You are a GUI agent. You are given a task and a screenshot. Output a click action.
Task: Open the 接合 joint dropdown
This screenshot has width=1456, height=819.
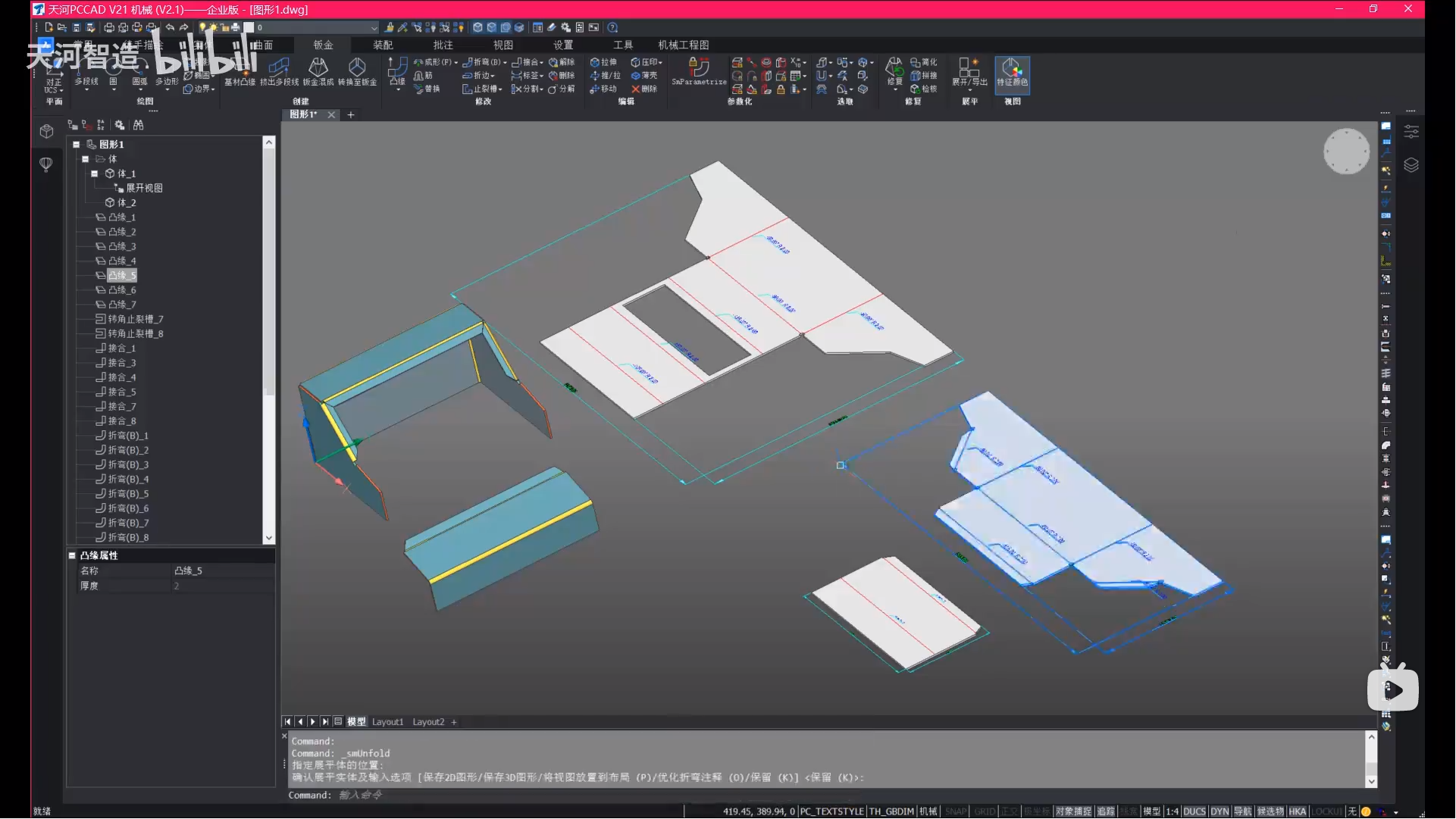[x=528, y=62]
